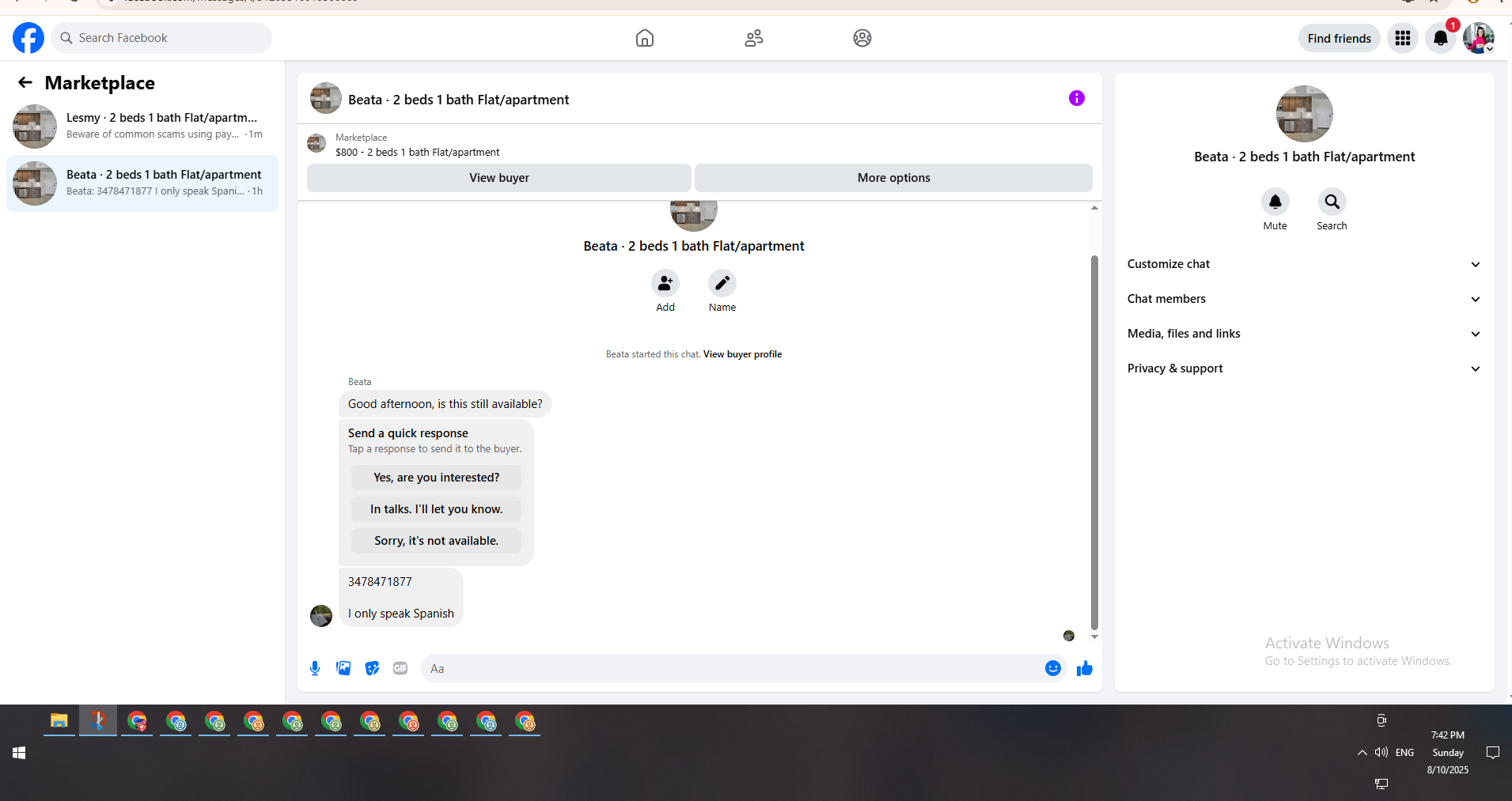1512x801 pixels.
Task: Send quick response "Yes, are you interested?"
Action: point(437,478)
